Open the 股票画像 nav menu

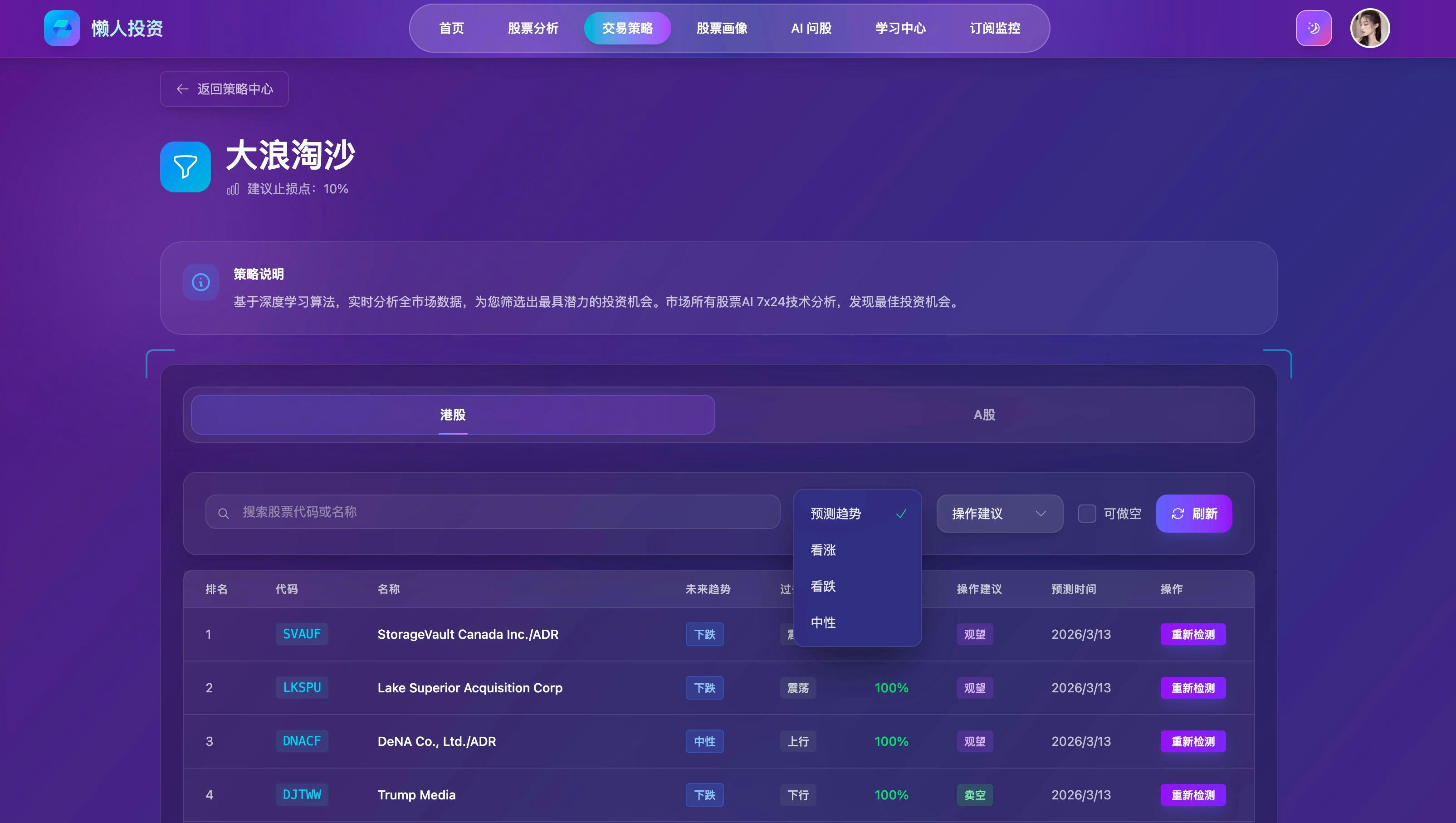(722, 28)
